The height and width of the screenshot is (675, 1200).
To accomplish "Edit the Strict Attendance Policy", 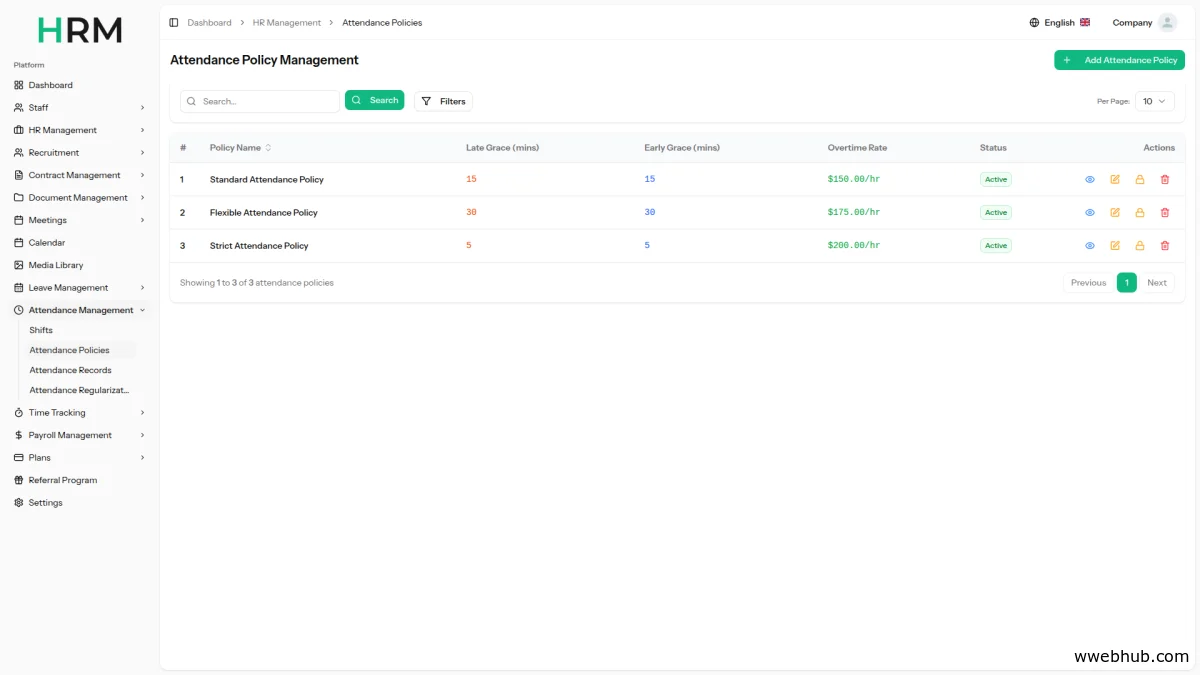I will click(x=1115, y=246).
